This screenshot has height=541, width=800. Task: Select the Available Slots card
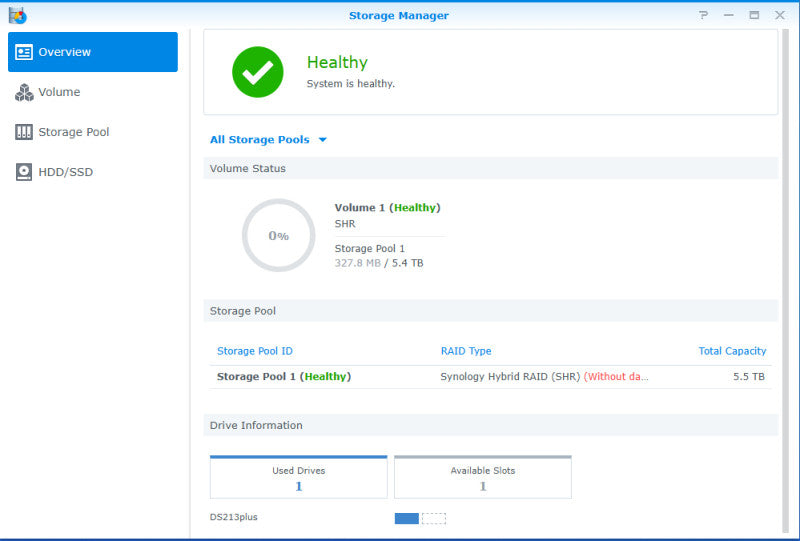[483, 477]
